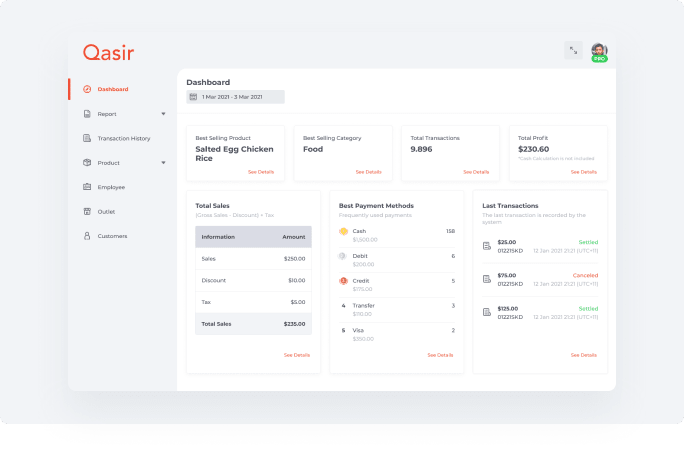Viewport: 684px width, 451px height.
Task: Click the Salted Egg Chicken Rice product name
Action: 234,154
